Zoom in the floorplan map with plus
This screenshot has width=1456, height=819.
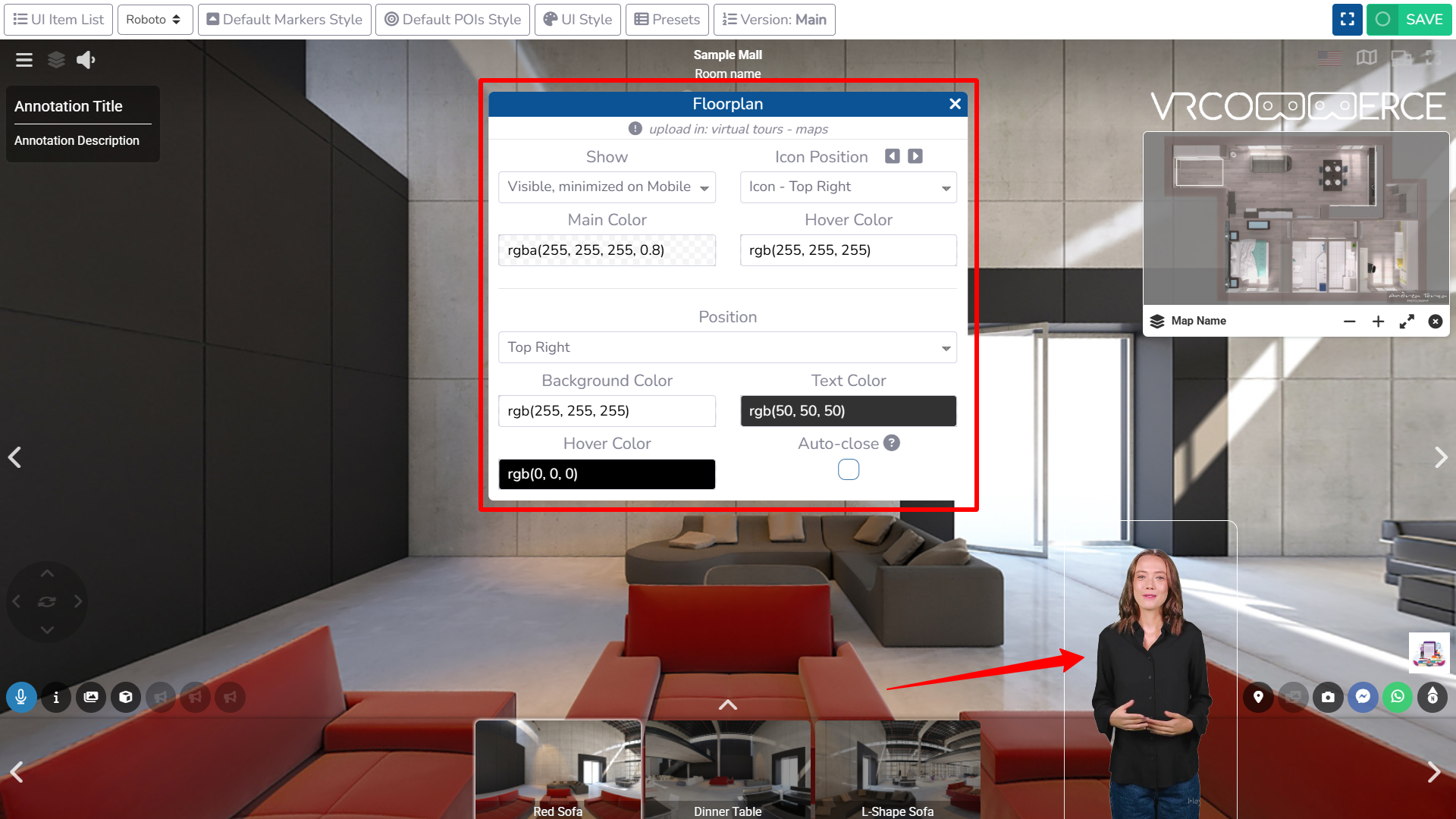[1378, 322]
